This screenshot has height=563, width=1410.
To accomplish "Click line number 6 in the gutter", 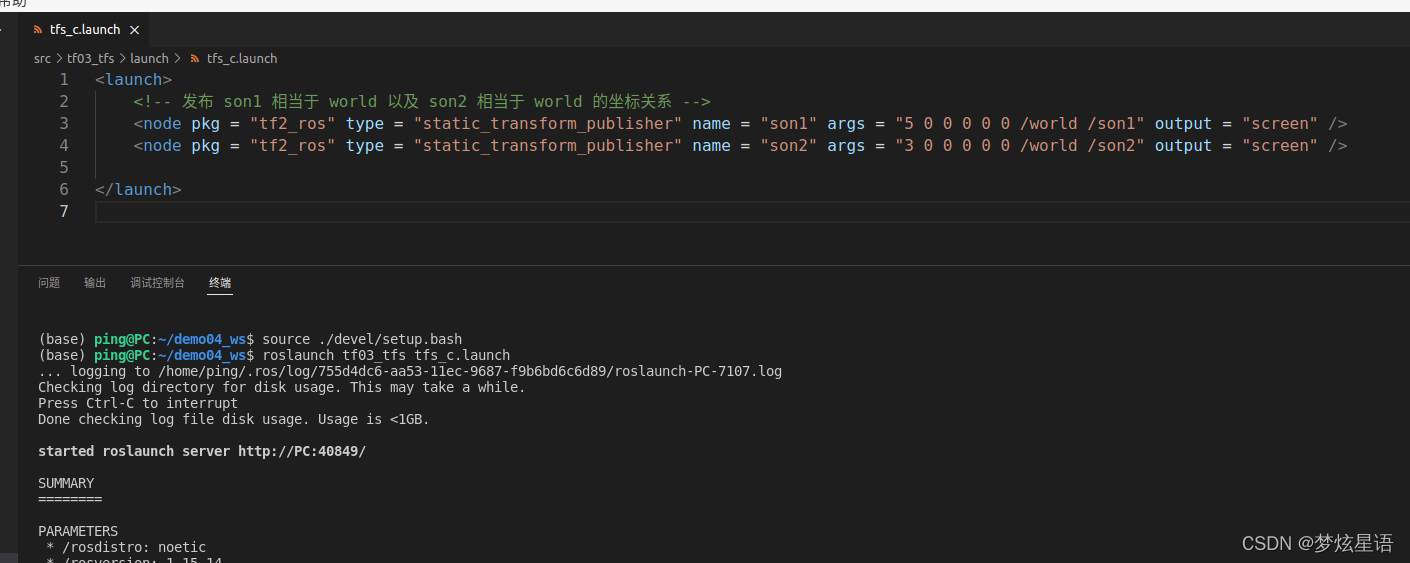I will (x=64, y=190).
